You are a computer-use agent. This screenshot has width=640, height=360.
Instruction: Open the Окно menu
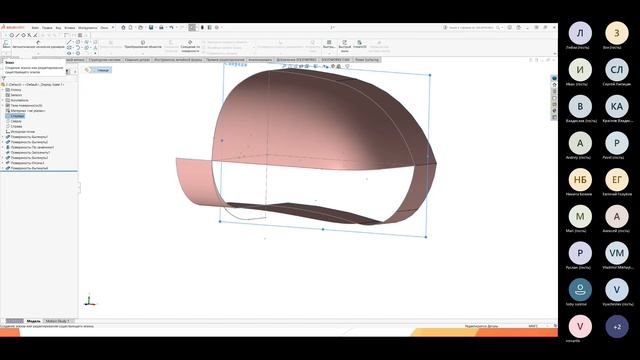(x=104, y=28)
